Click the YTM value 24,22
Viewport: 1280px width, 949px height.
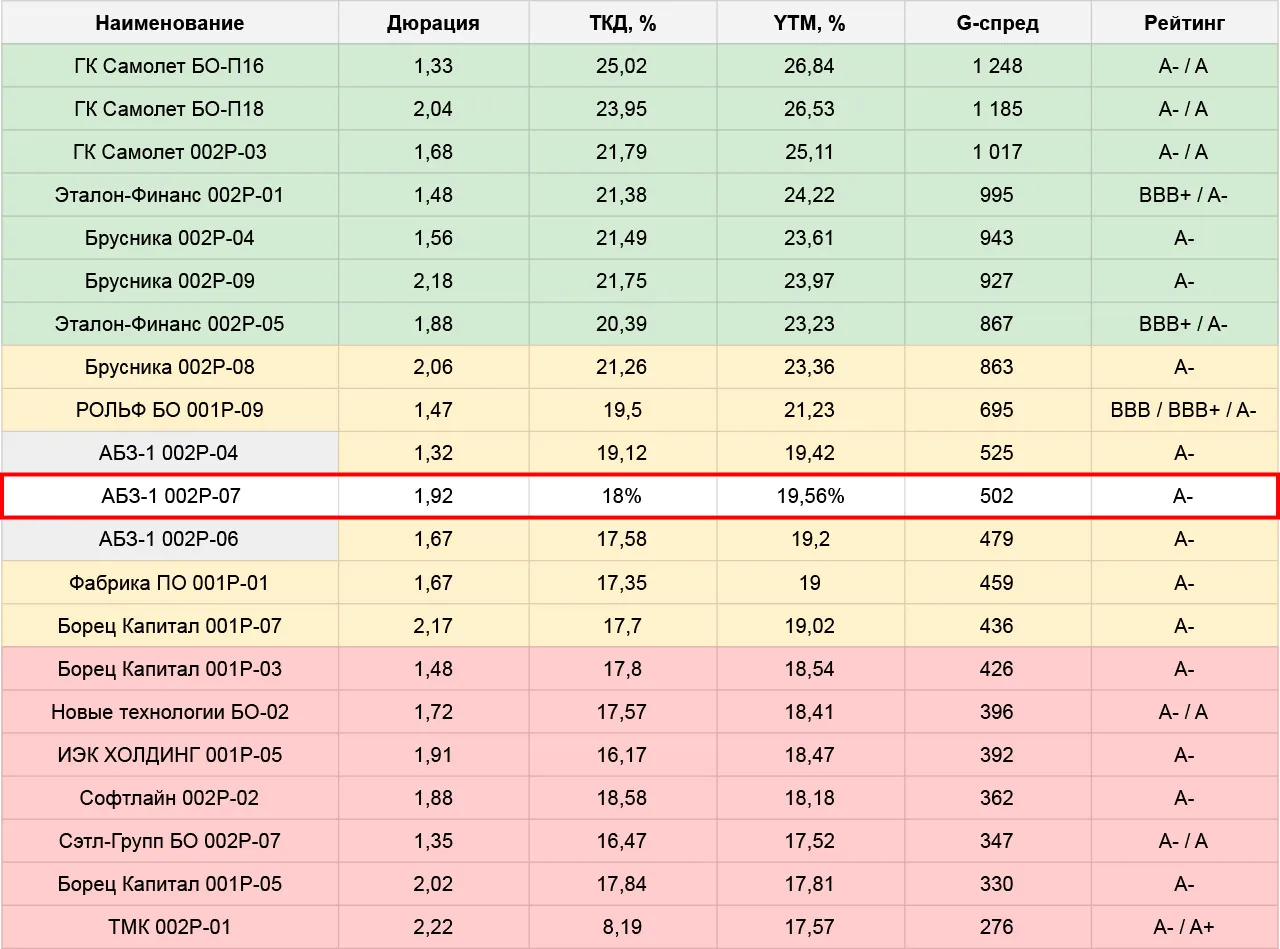(x=810, y=195)
